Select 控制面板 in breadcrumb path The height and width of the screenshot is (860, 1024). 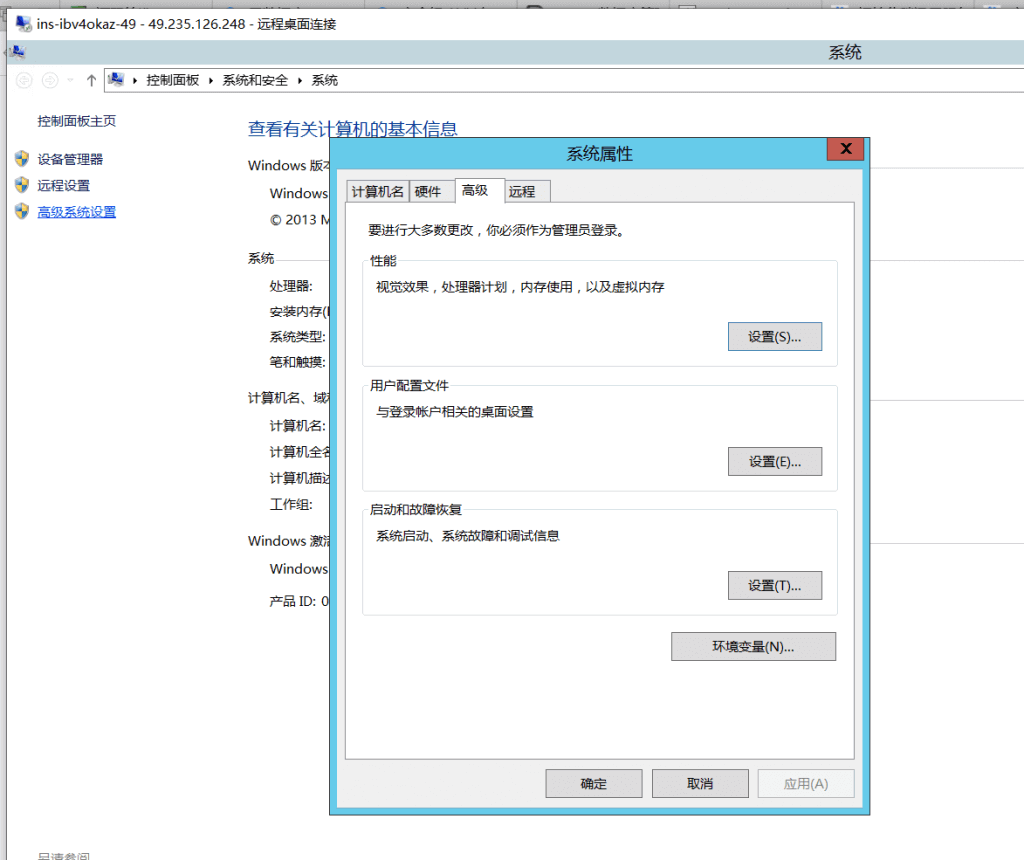(x=172, y=80)
